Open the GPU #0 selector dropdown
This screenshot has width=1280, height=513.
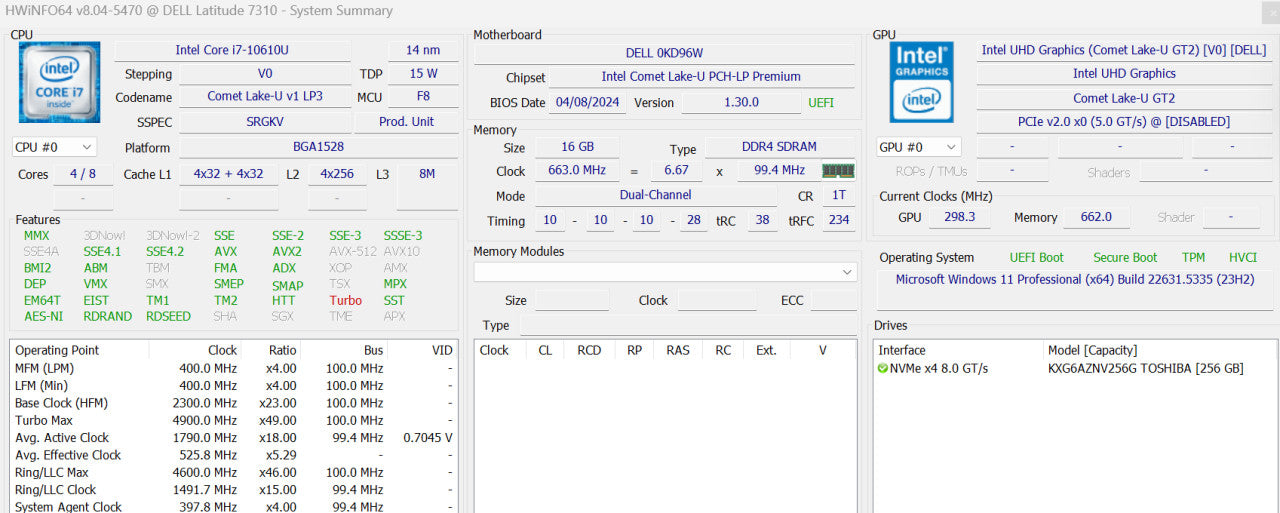coord(918,147)
